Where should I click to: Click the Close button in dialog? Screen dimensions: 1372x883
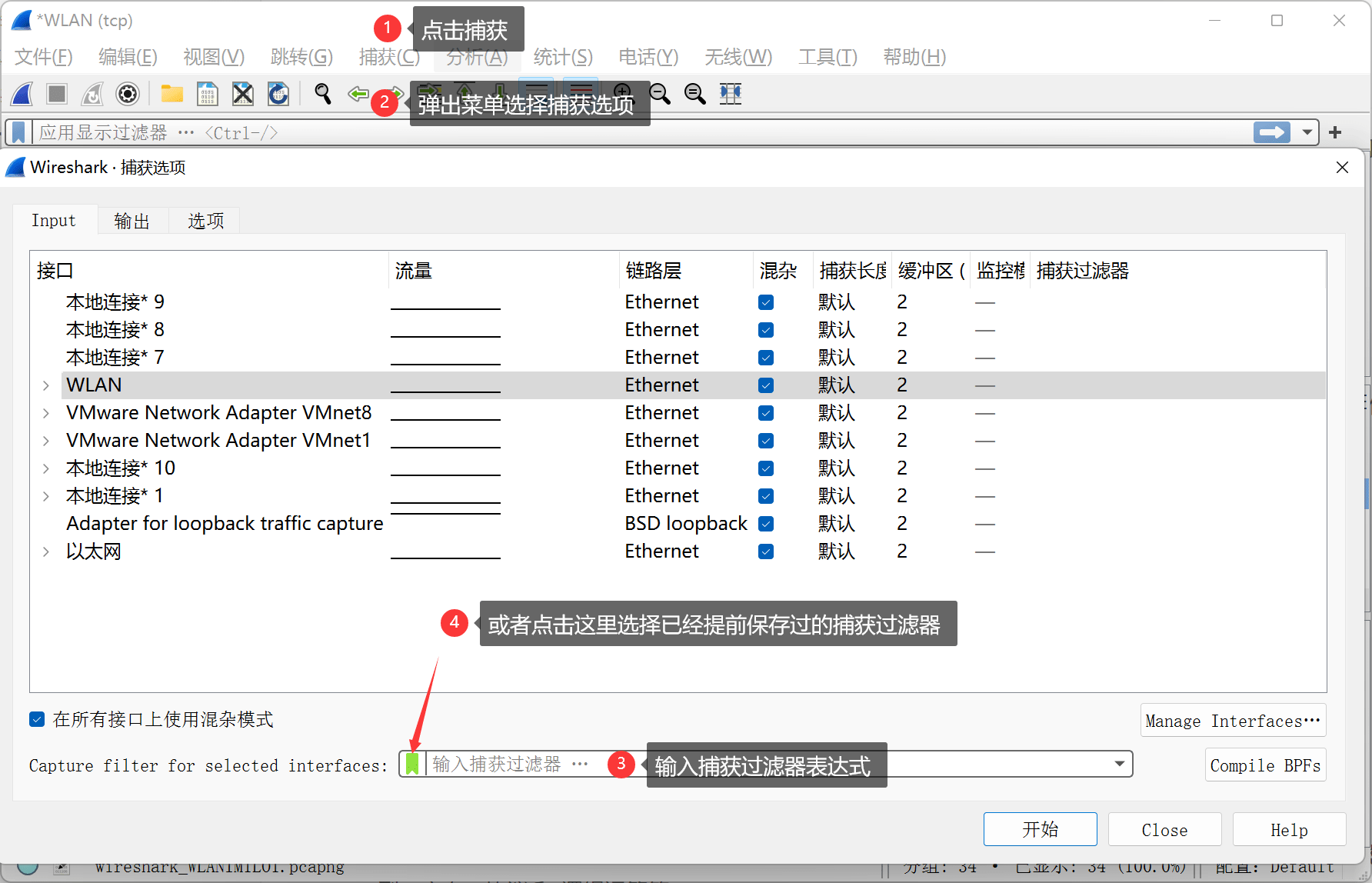[1165, 829]
